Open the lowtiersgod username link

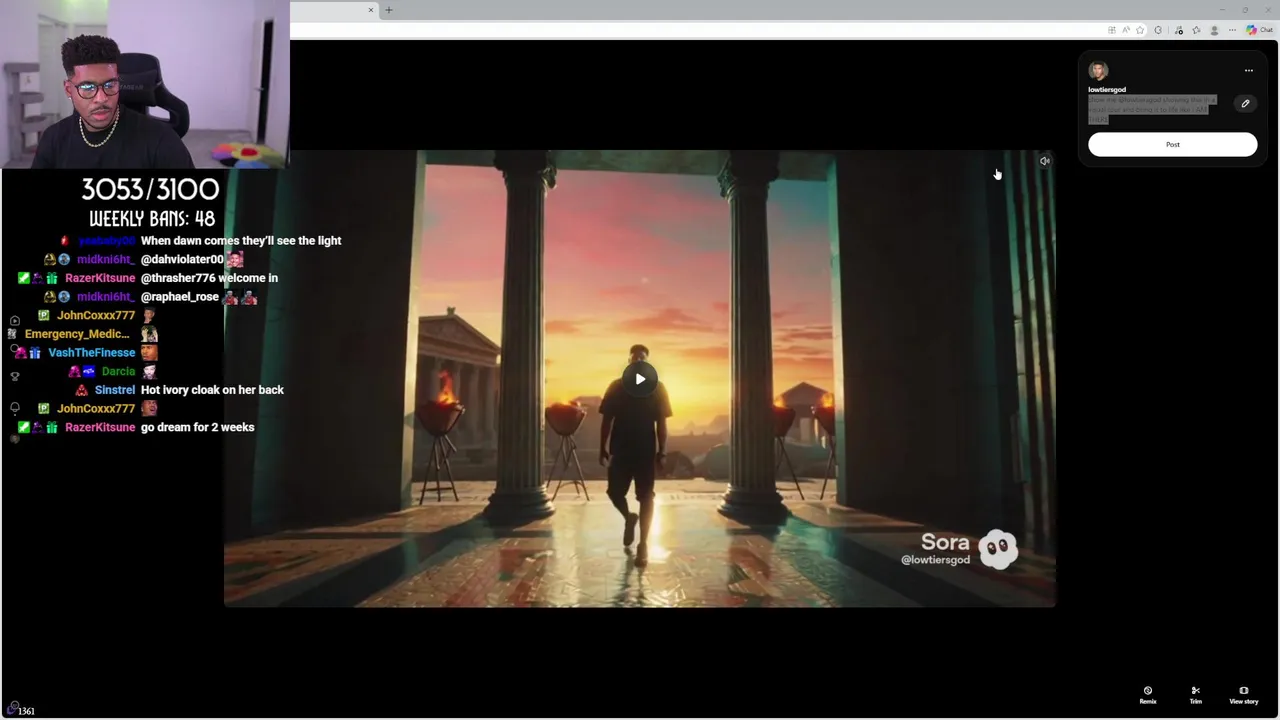click(1107, 89)
